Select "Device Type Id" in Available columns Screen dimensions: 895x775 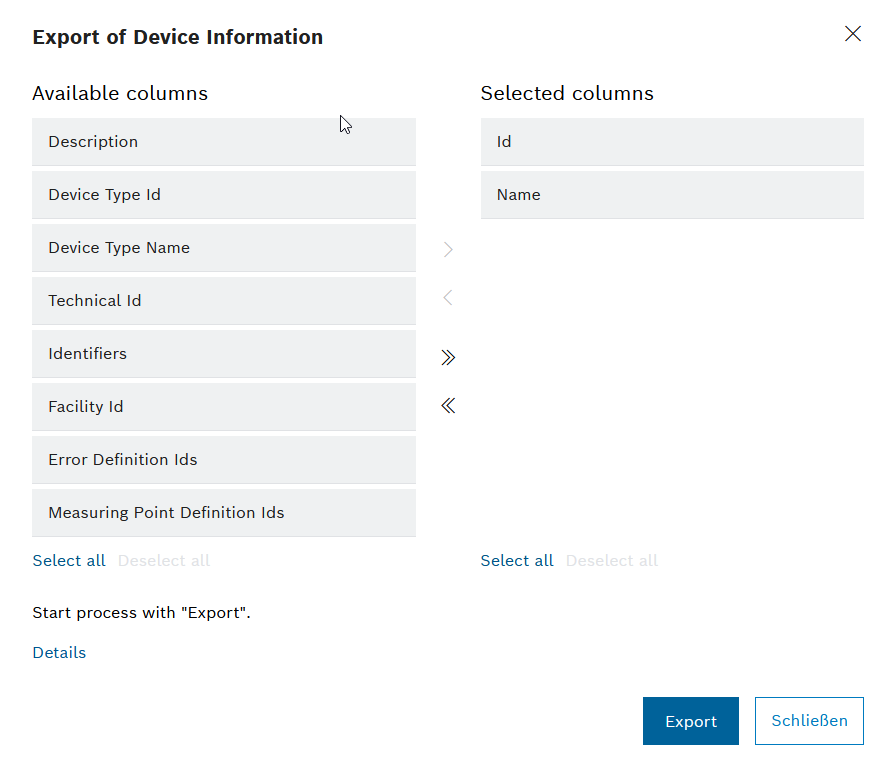point(224,194)
